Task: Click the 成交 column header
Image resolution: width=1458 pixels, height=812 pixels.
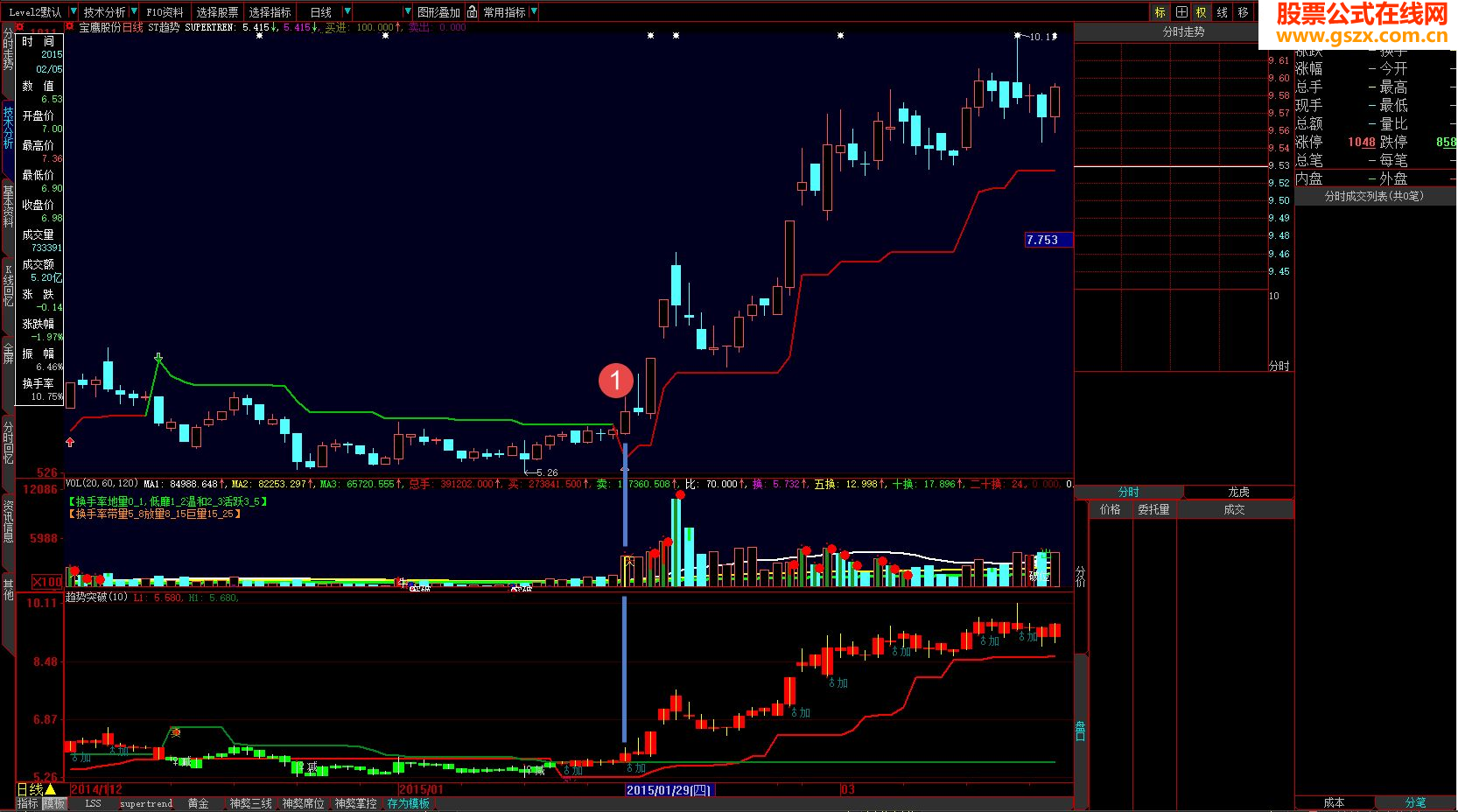Action: click(1234, 509)
